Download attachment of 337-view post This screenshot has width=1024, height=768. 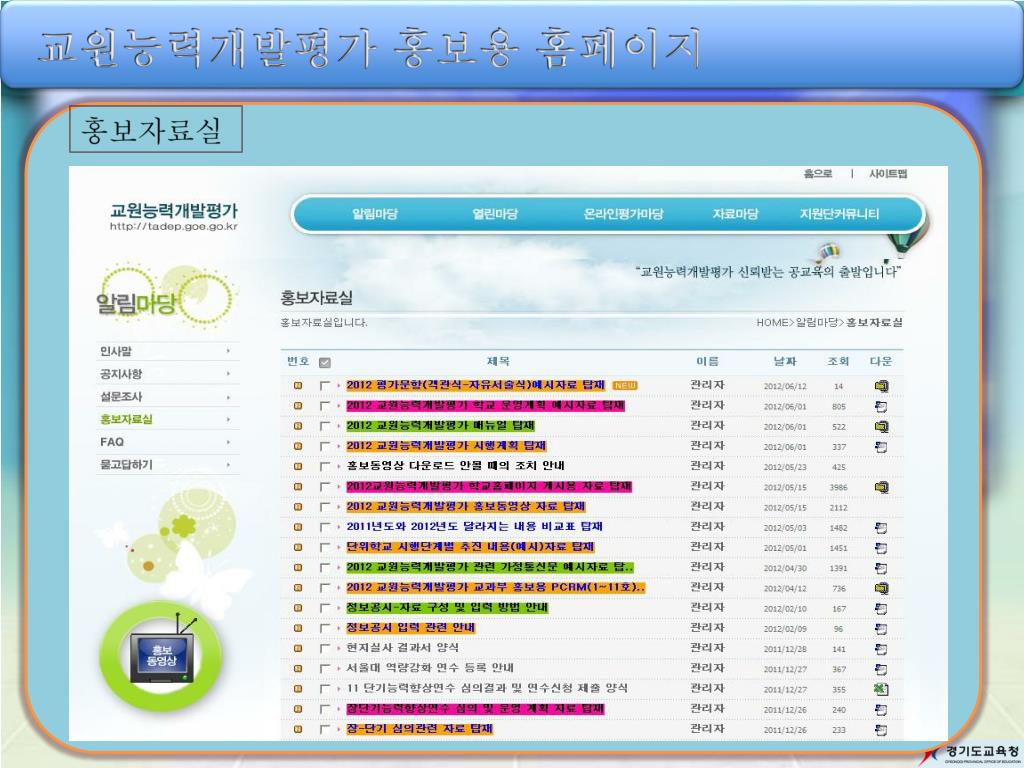pos(881,447)
